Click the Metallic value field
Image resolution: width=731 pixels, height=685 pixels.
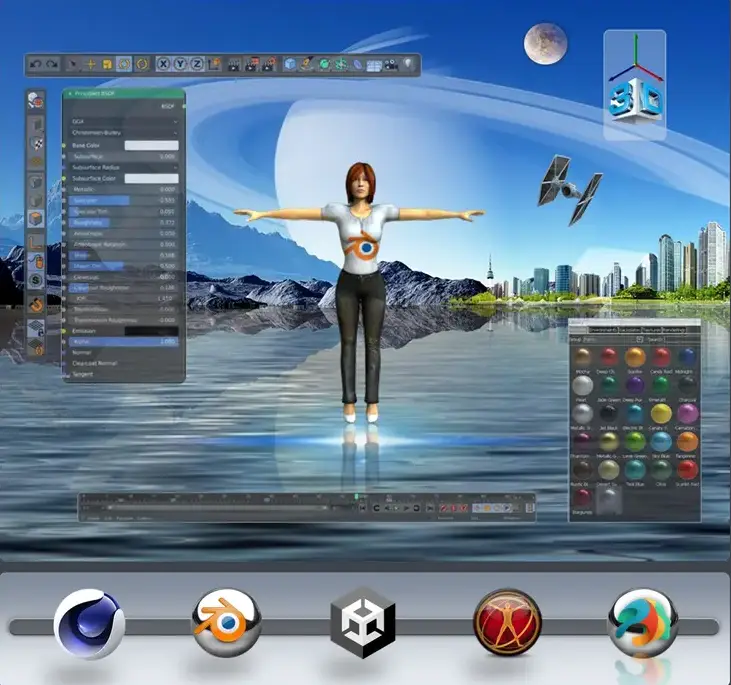[x=124, y=189]
